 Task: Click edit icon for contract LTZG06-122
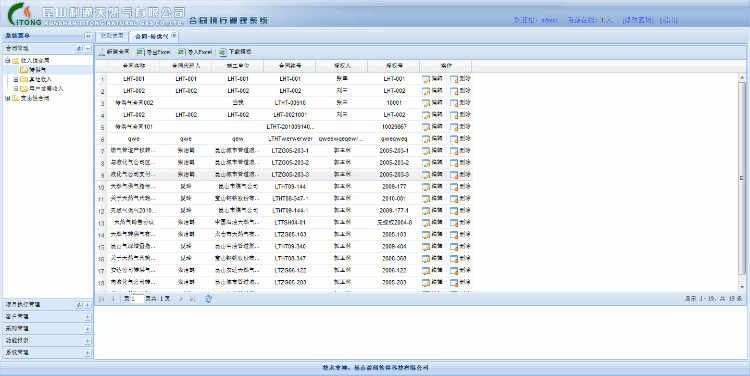(x=426, y=271)
